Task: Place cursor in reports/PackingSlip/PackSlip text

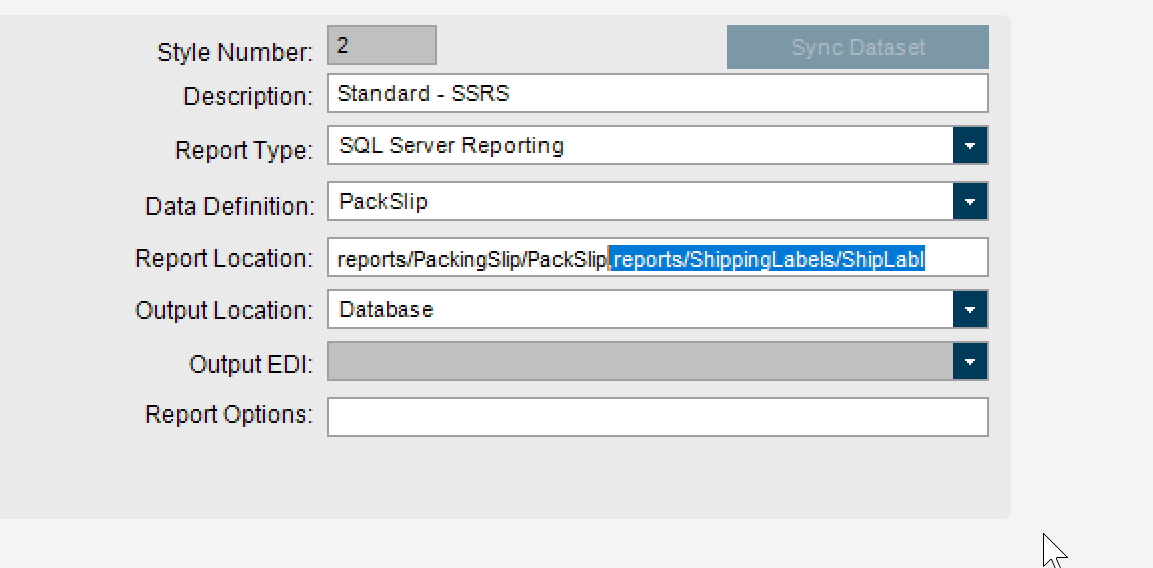Action: [471, 259]
